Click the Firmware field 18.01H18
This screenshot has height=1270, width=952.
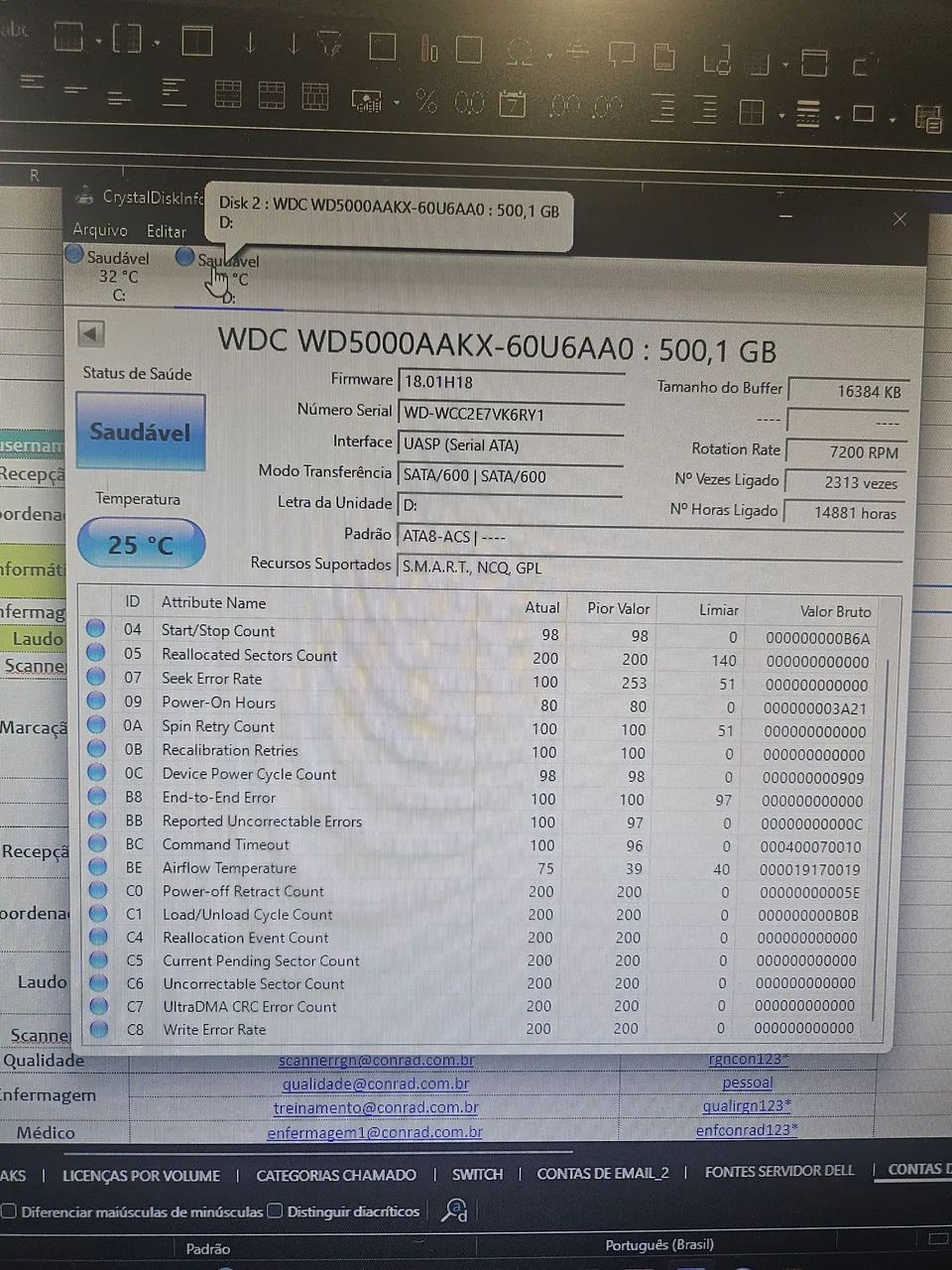[511, 382]
